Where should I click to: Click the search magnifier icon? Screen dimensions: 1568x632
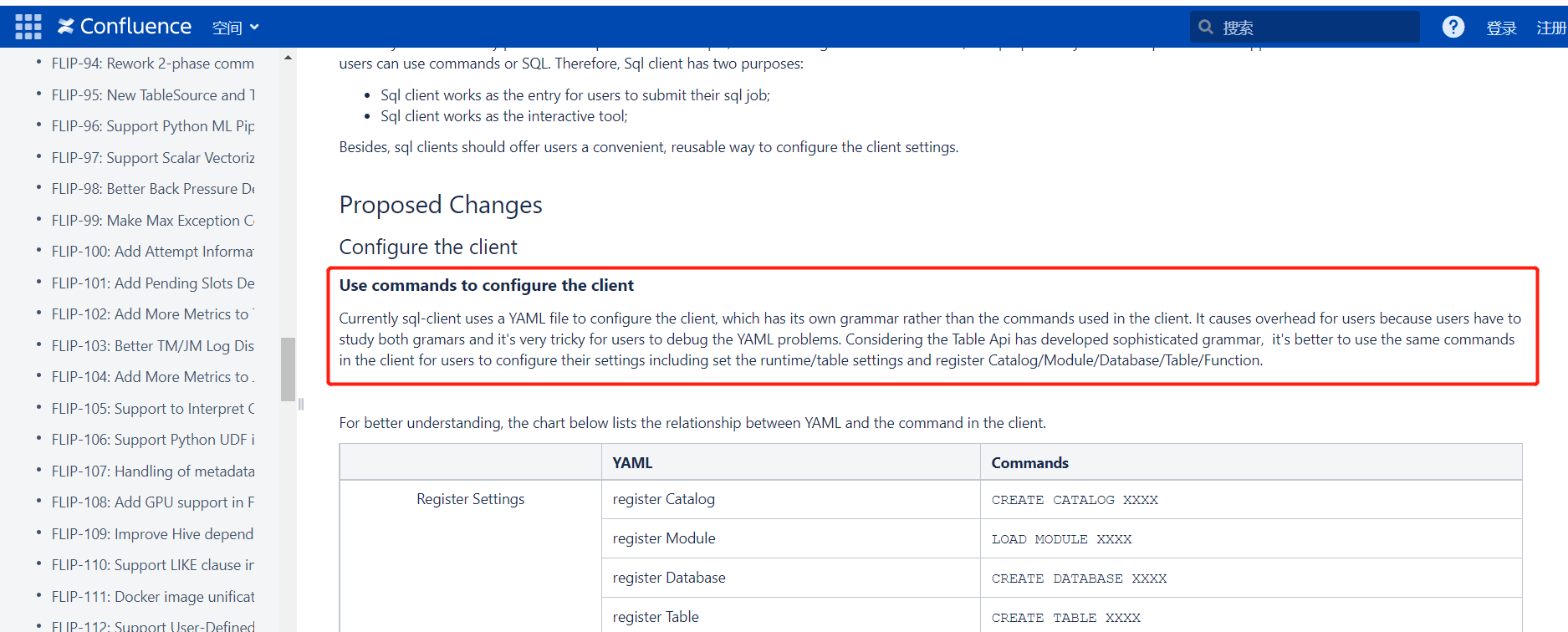pyautogui.click(x=1205, y=28)
